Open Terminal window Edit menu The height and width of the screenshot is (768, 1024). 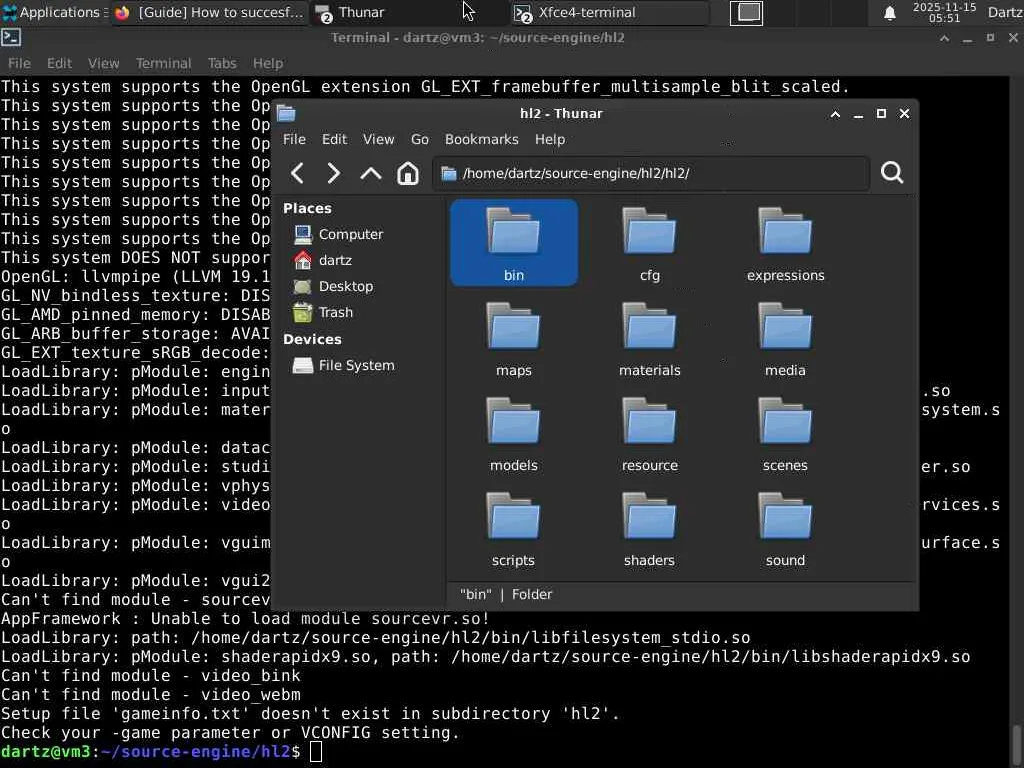[59, 63]
